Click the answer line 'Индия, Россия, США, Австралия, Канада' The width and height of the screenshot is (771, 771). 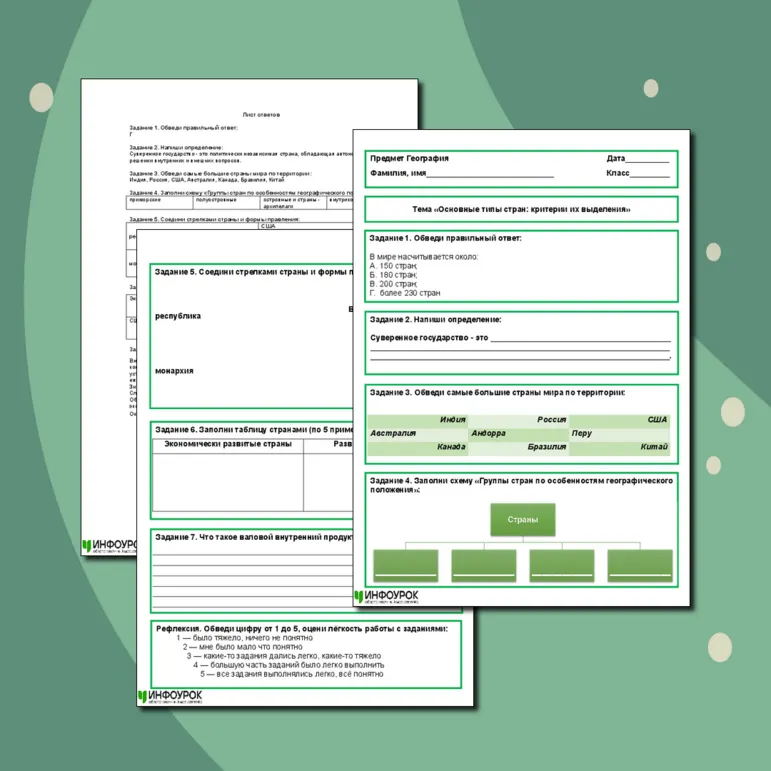pos(207,180)
